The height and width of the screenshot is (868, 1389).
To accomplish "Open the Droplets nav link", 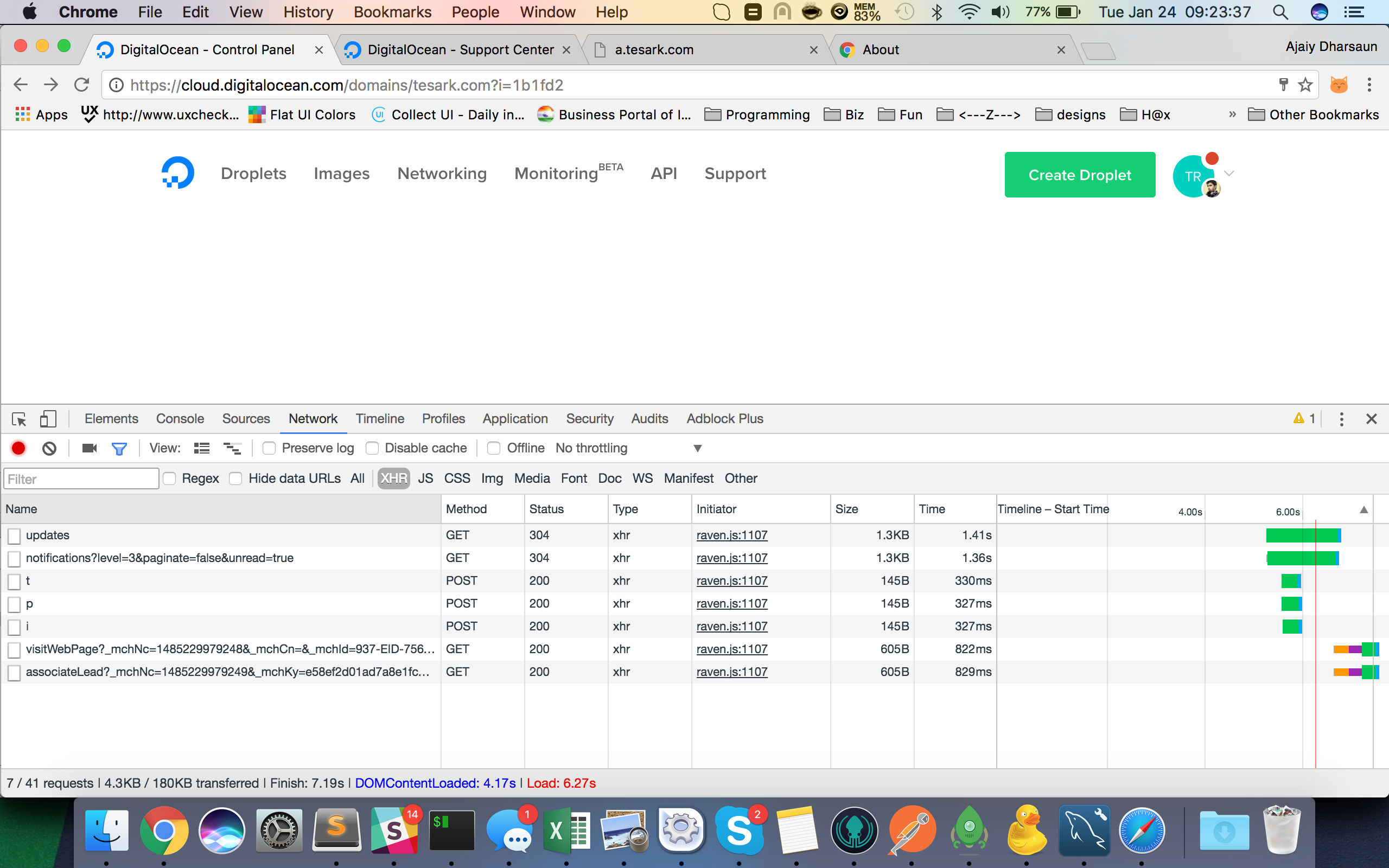I will [253, 174].
